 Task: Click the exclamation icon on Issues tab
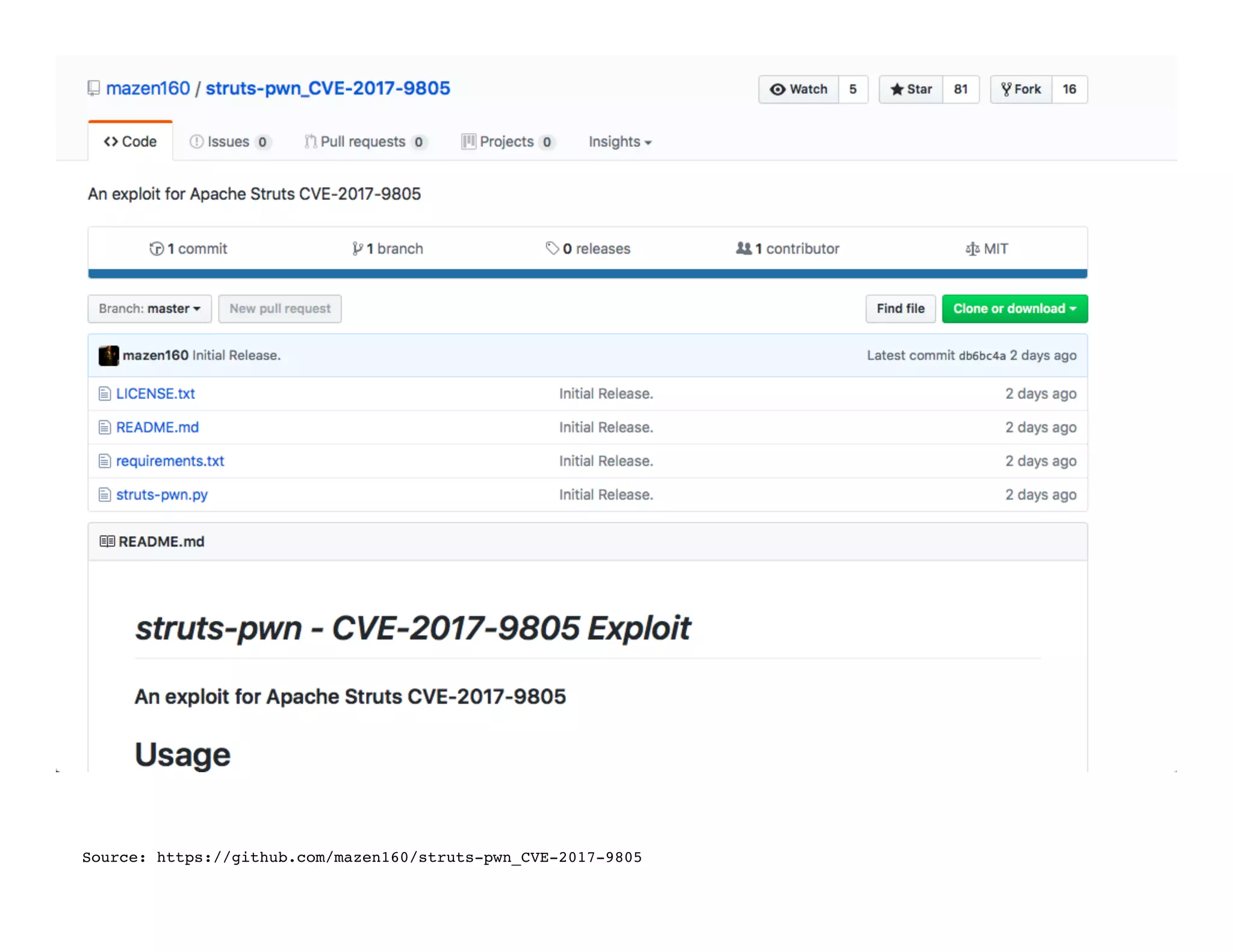(x=196, y=141)
